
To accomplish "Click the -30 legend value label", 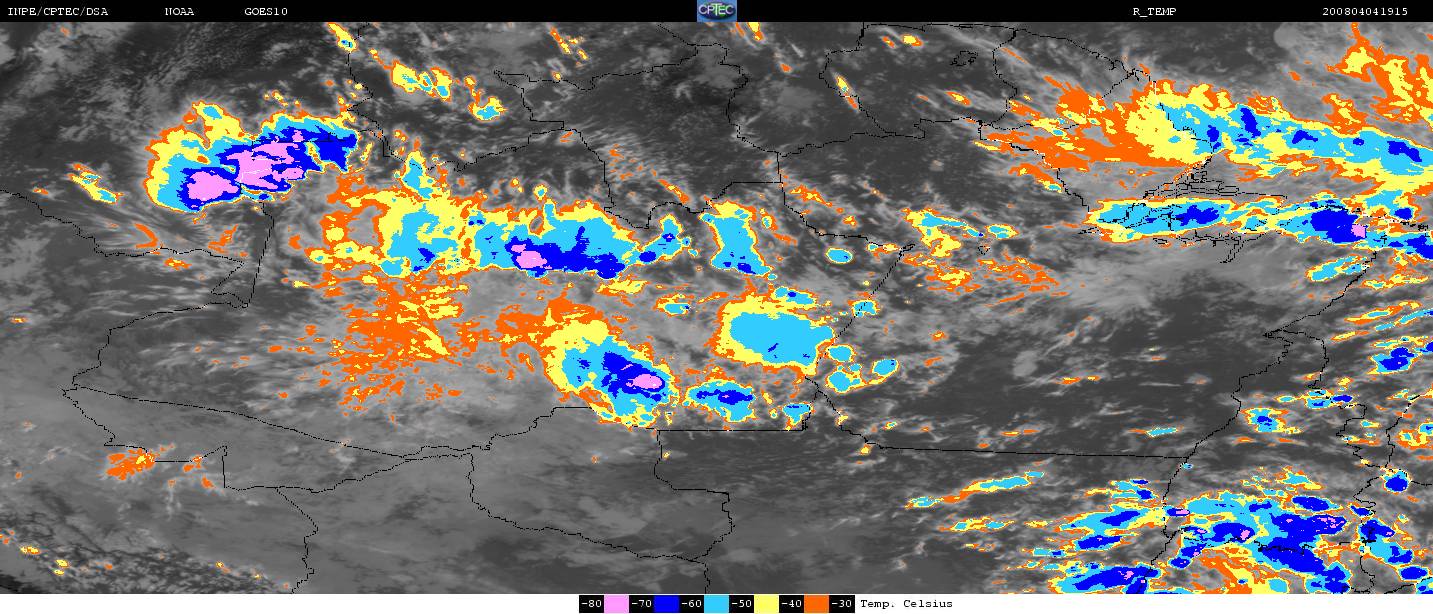I will click(x=841, y=604).
